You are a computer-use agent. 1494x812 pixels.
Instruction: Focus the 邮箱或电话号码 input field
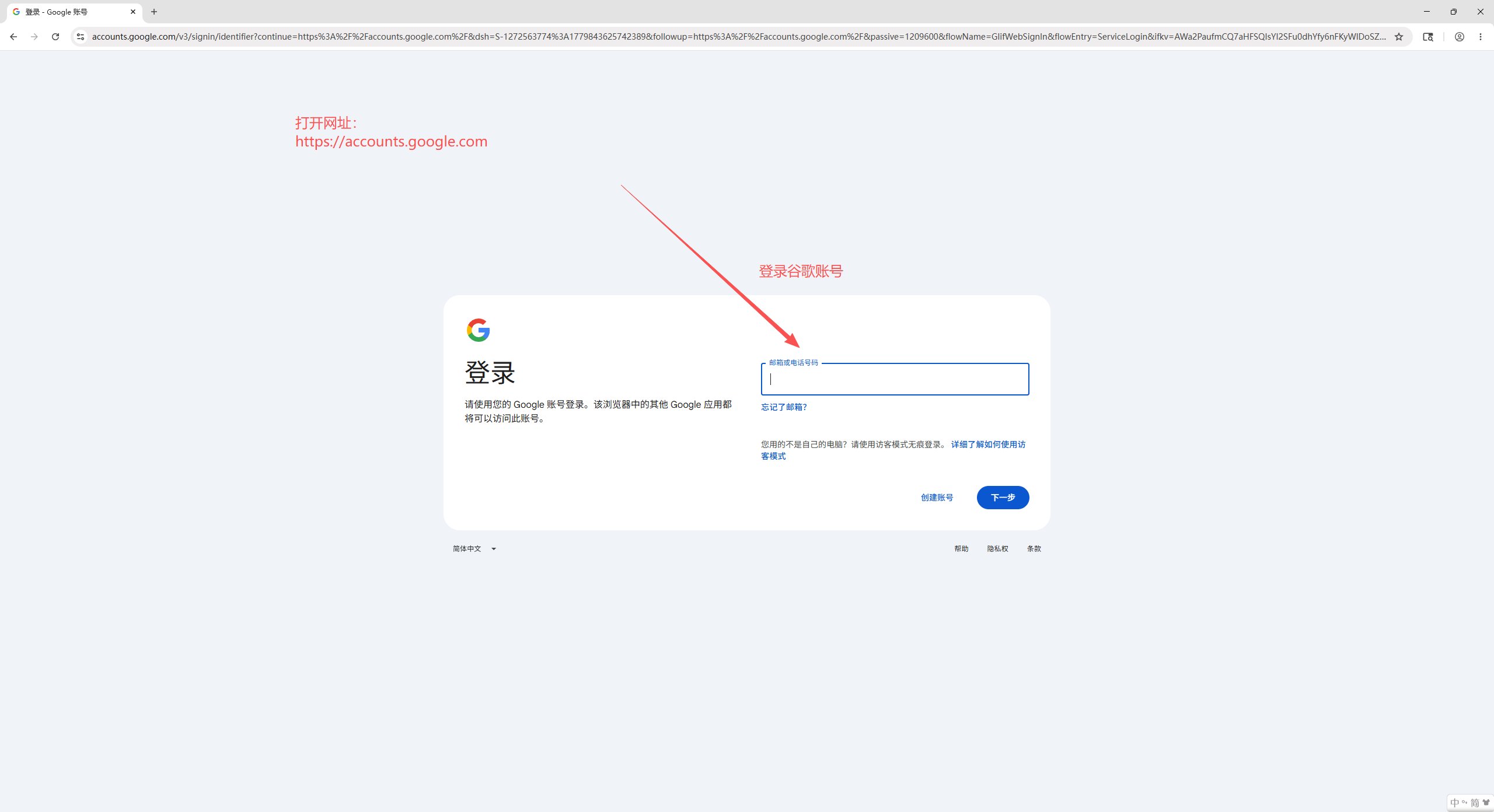click(895, 379)
